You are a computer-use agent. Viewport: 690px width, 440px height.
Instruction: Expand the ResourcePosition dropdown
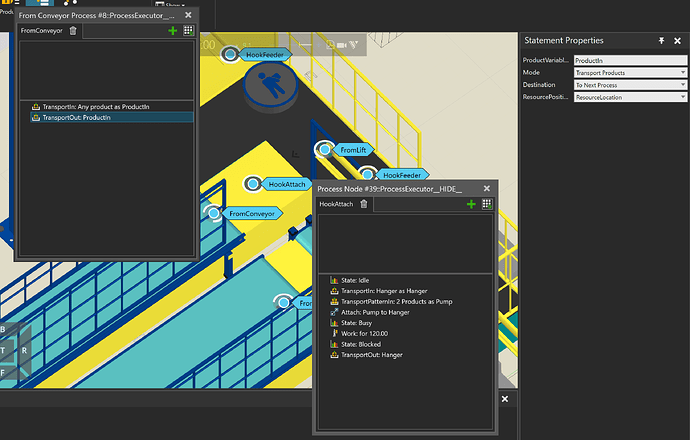click(x=630, y=98)
